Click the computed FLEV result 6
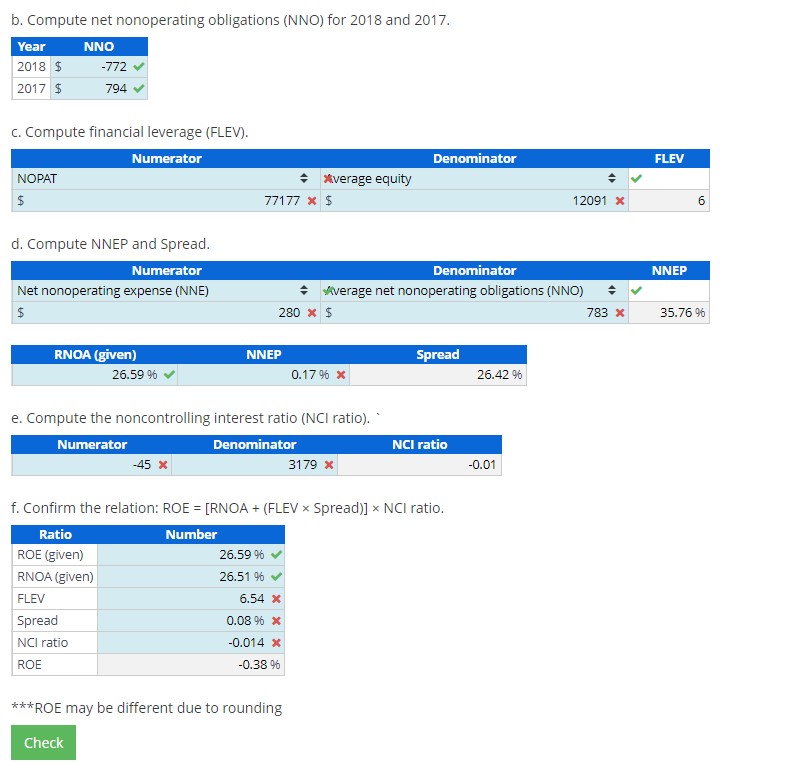Image resolution: width=791 pixels, height=762 pixels. coord(669,201)
